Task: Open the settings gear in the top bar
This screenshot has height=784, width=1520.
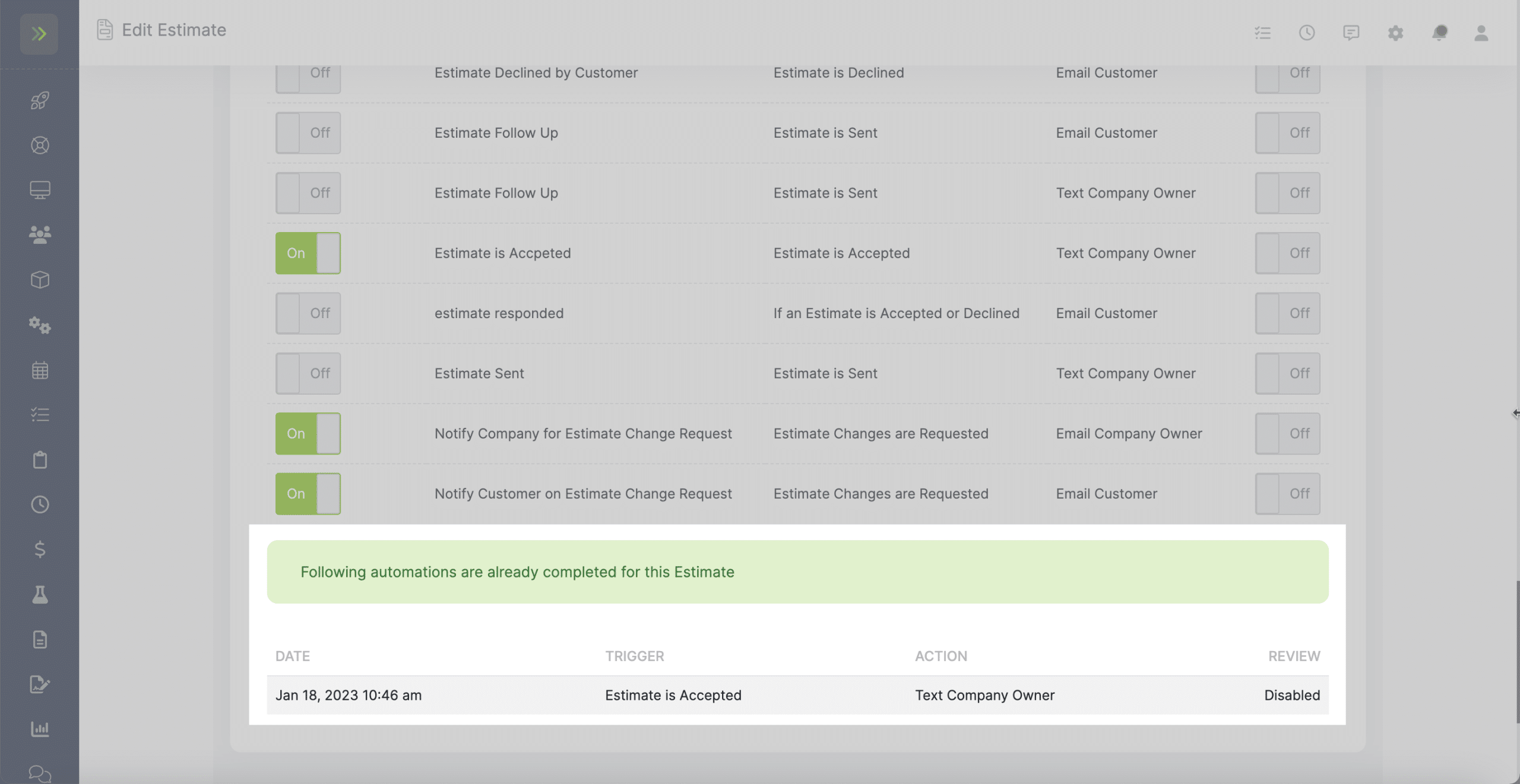Action: 1395,33
